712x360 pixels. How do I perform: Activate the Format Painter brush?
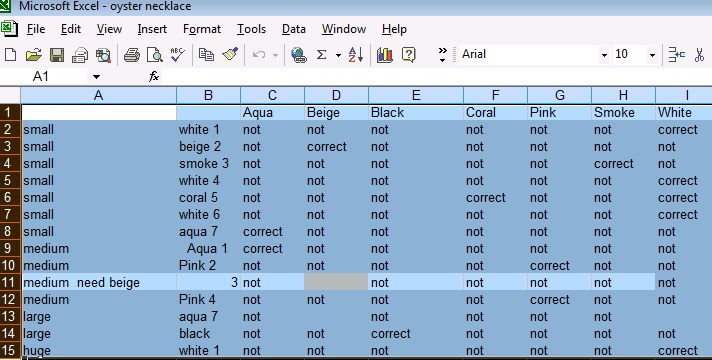[230, 55]
